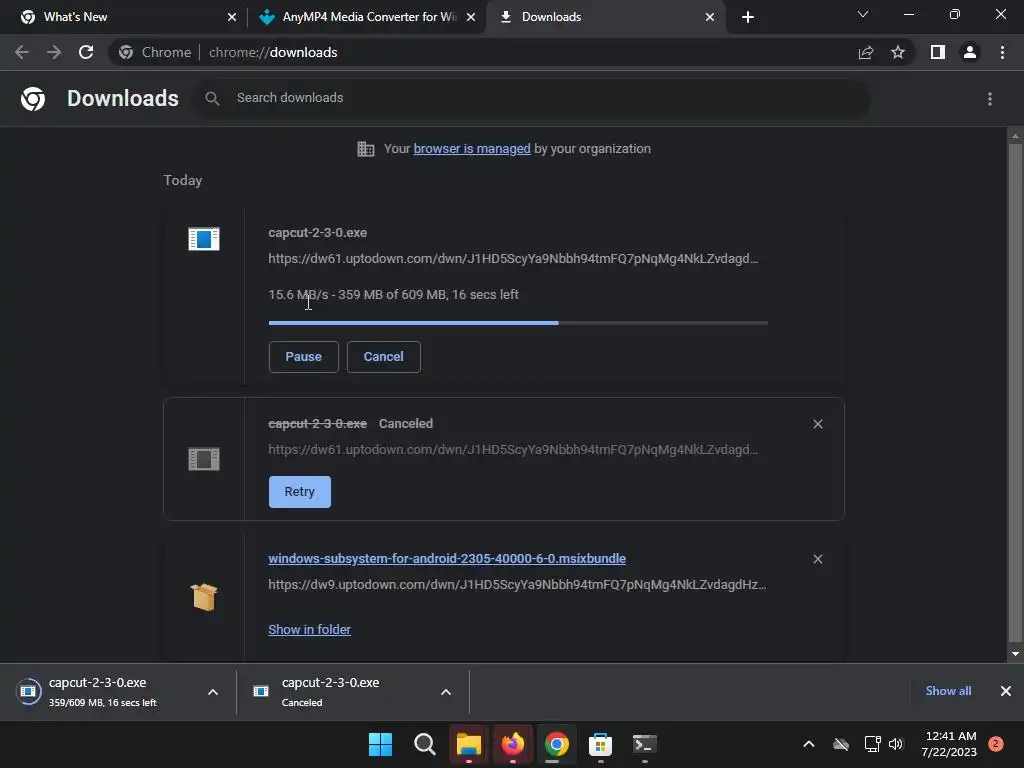Click the scrollbar down arrow

[x=1015, y=654]
